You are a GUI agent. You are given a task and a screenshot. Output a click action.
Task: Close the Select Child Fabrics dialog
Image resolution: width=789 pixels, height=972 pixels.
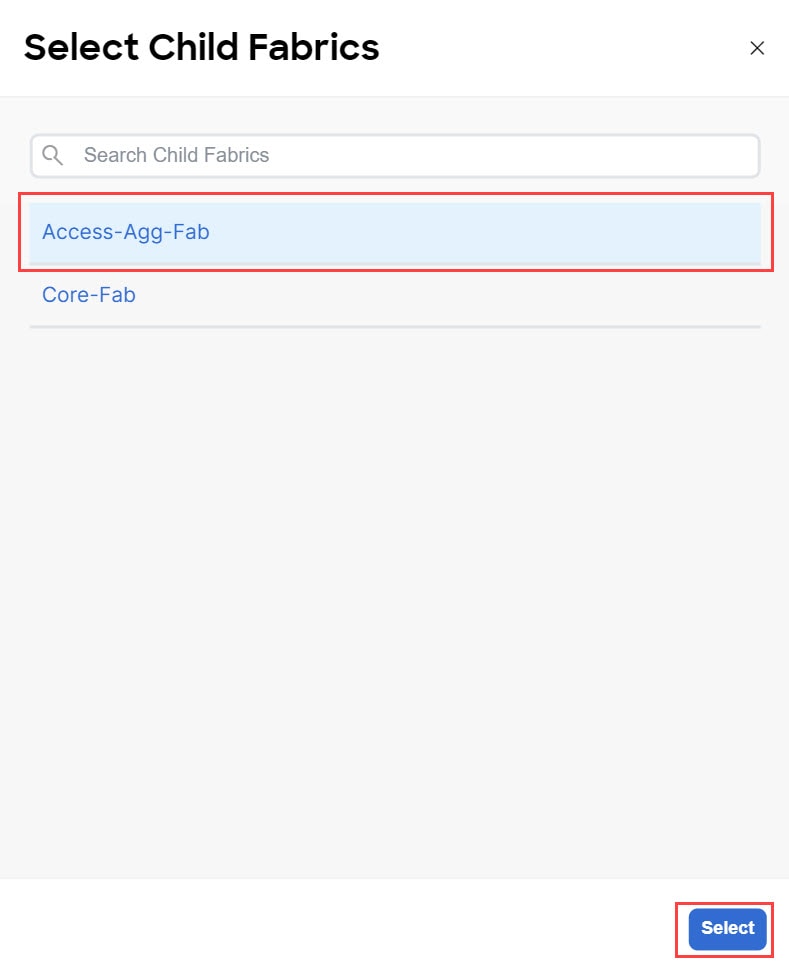[x=757, y=48]
